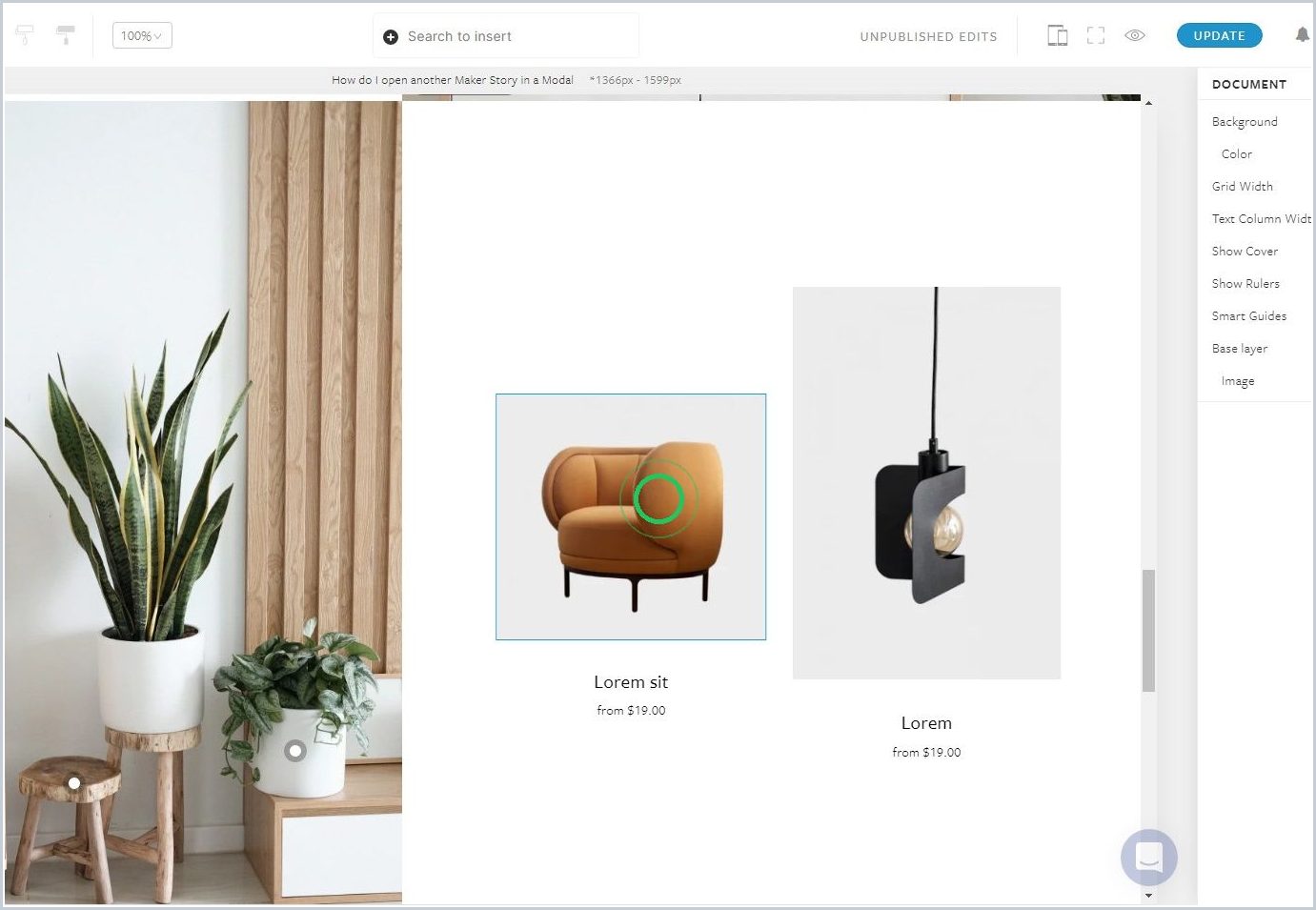This screenshot has height=910, width=1316.
Task: Click the eye preview icon
Action: [x=1134, y=35]
